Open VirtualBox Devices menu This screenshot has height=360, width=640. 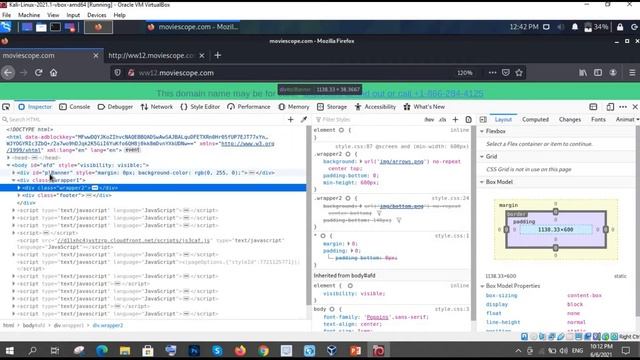click(x=97, y=15)
